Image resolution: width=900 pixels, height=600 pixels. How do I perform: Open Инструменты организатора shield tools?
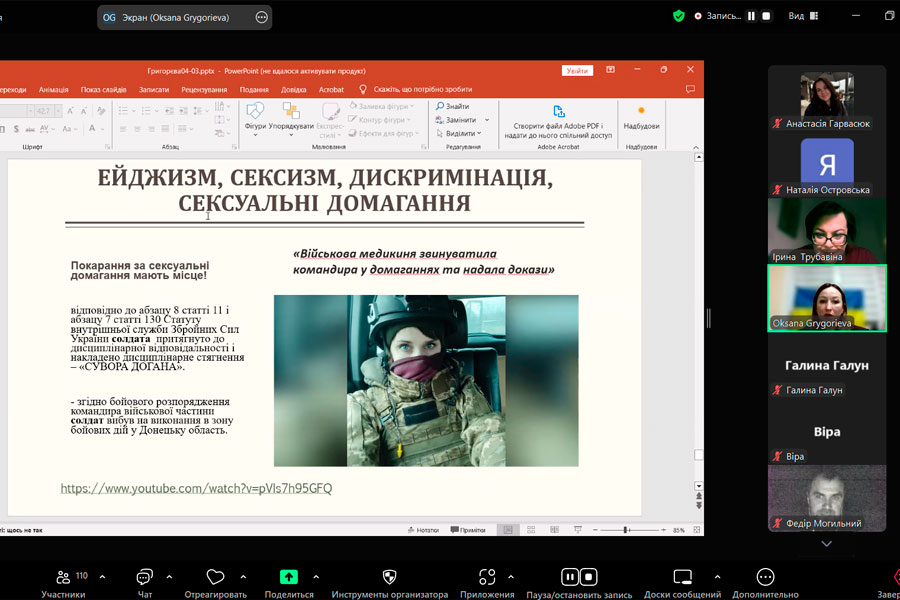[x=390, y=577]
